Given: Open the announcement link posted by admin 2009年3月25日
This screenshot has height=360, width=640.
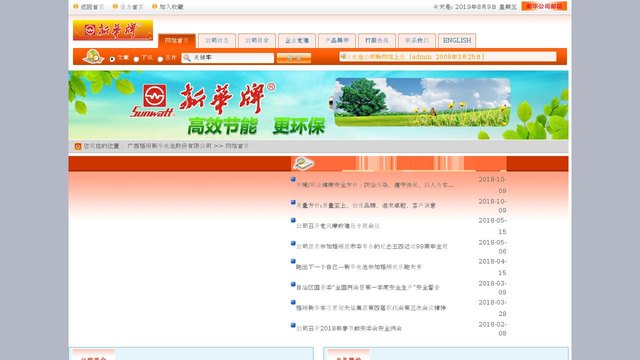Looking at the screenshot, I should 415,57.
